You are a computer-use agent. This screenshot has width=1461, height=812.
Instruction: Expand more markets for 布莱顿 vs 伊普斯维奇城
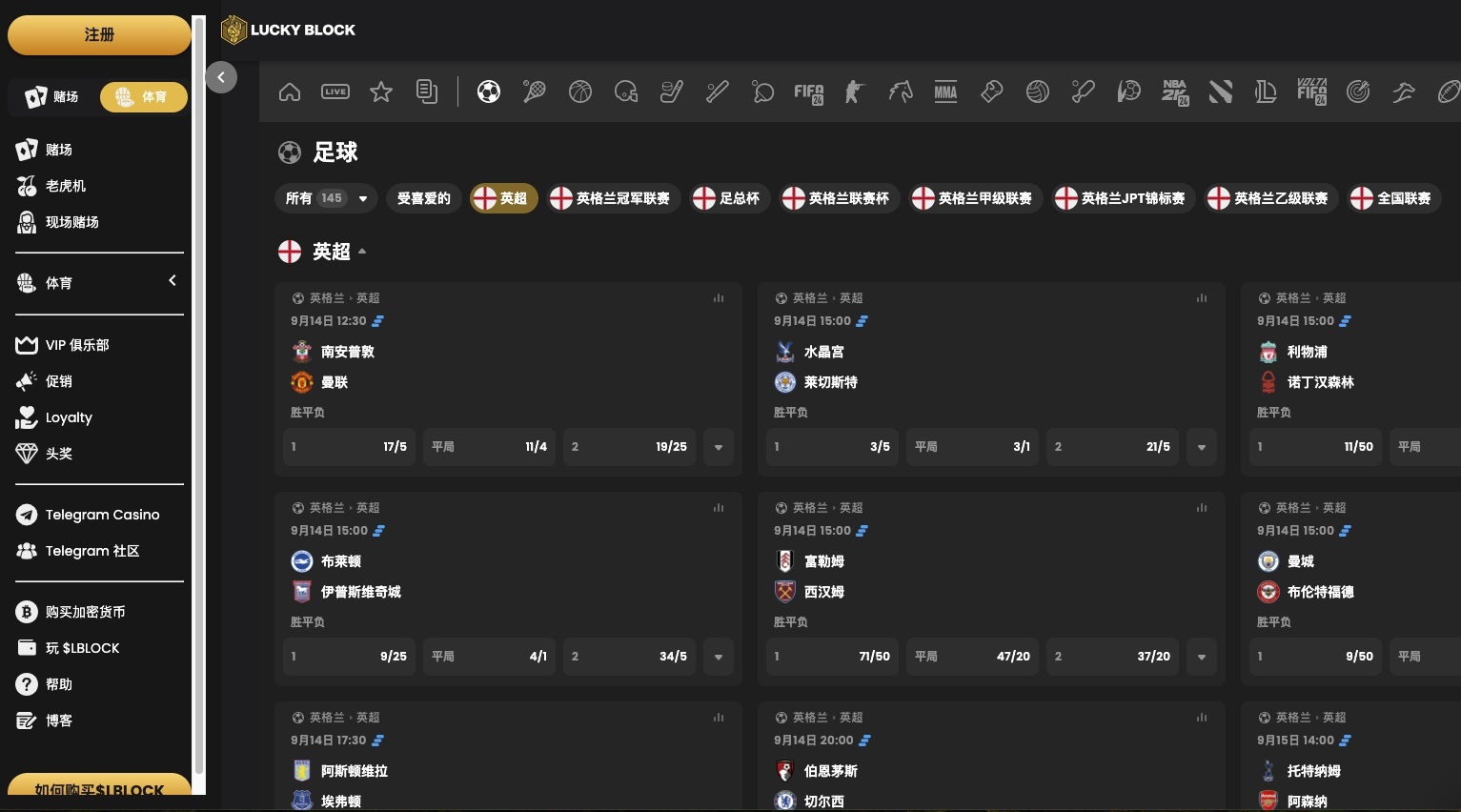(719, 657)
